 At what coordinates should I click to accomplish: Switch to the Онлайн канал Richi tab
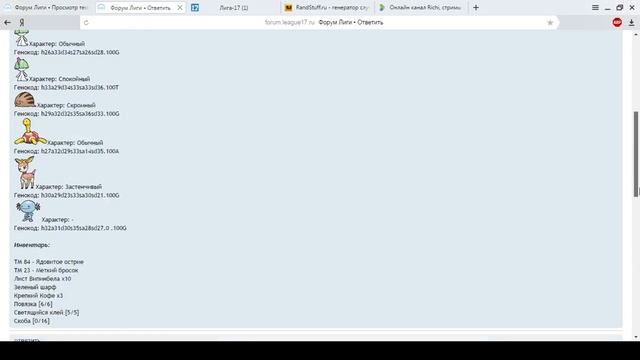(x=420, y=8)
